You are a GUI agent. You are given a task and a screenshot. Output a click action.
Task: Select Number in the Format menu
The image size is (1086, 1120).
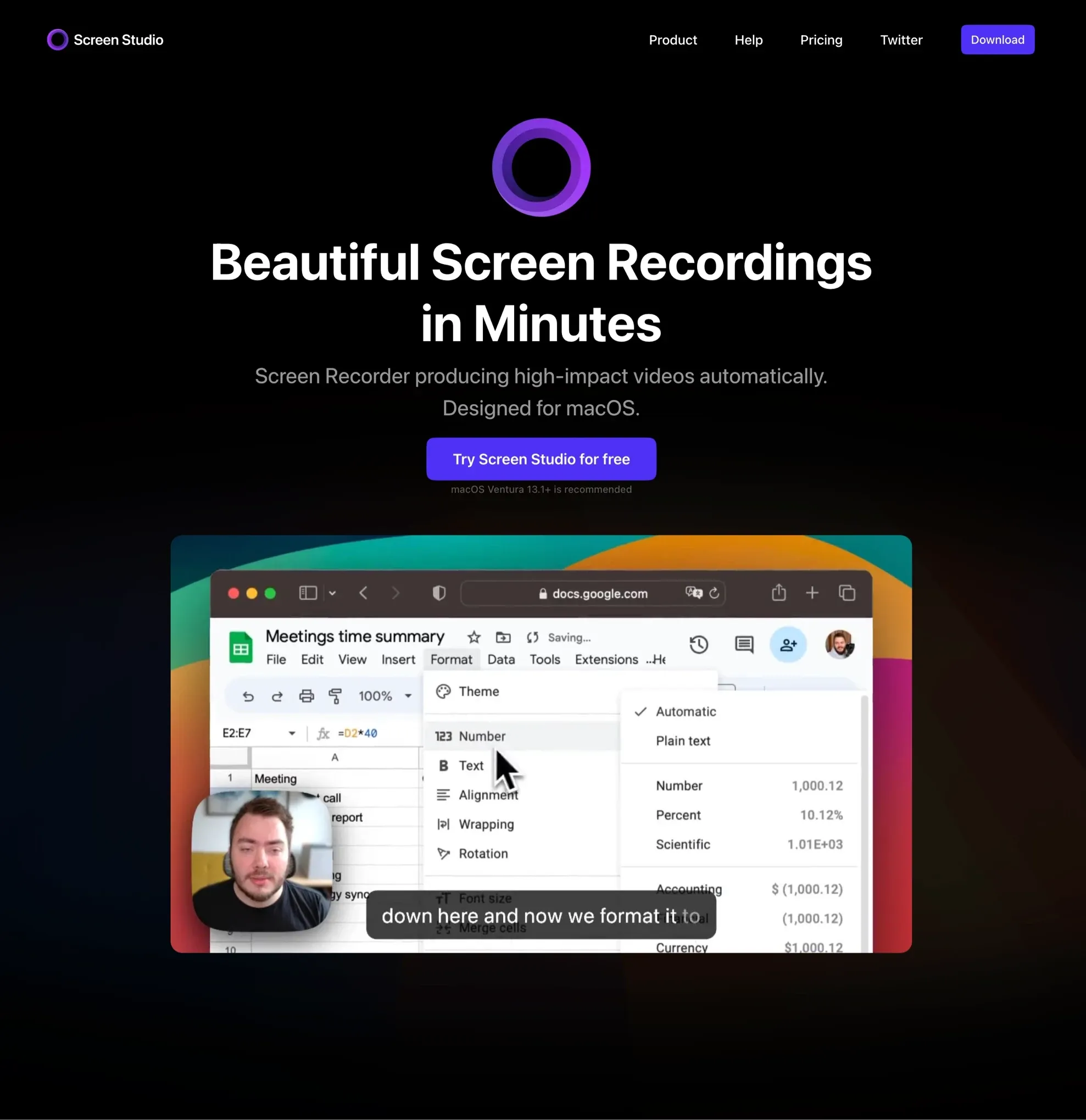pos(482,736)
